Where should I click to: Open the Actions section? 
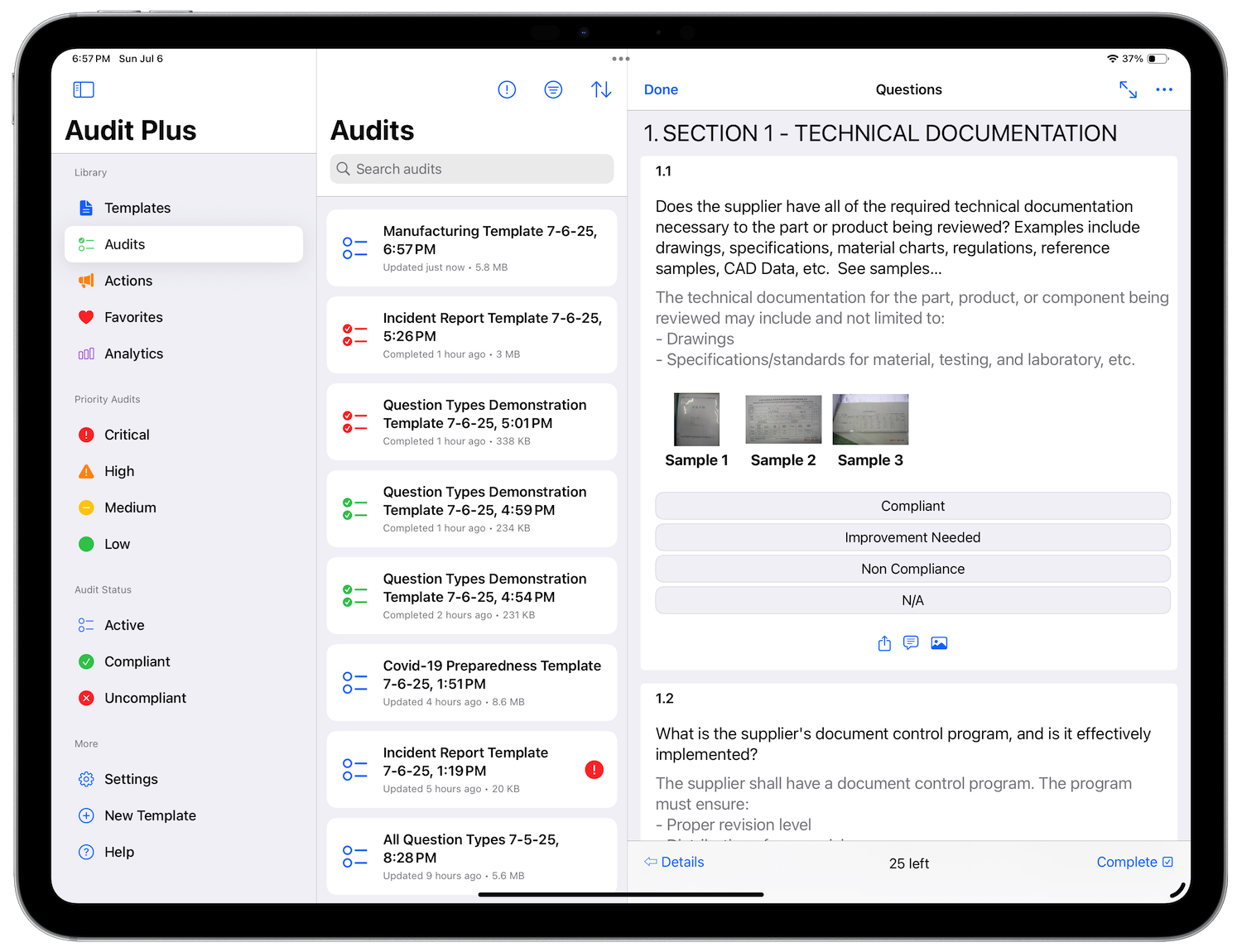pyautogui.click(x=184, y=281)
